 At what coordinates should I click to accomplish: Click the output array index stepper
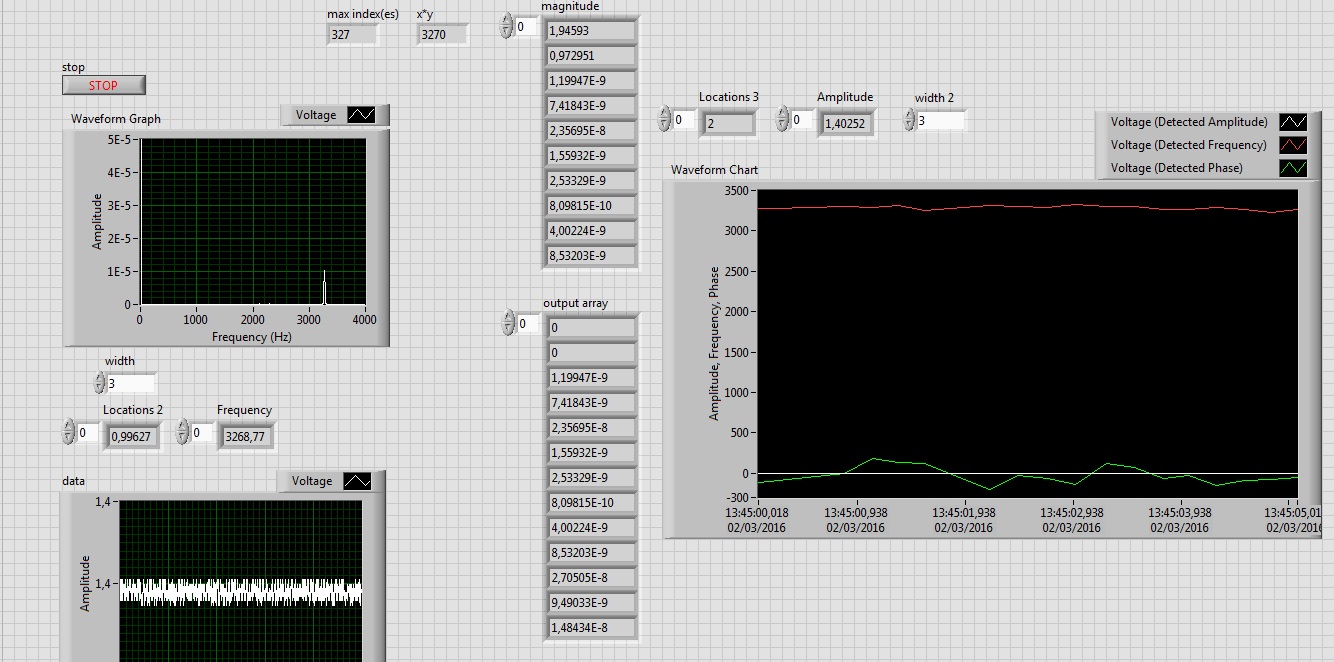pyautogui.click(x=506, y=323)
